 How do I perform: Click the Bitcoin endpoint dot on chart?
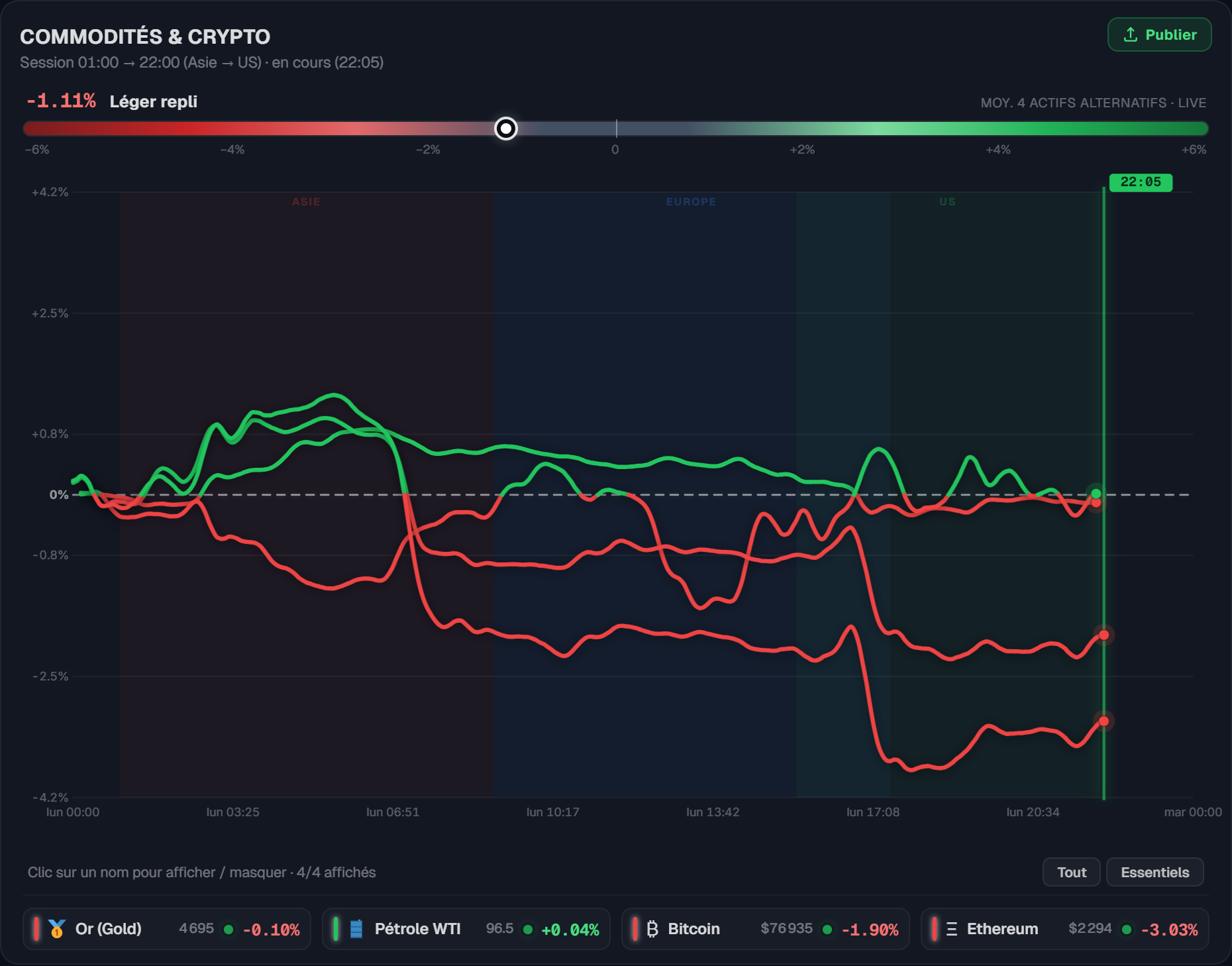click(x=1104, y=635)
